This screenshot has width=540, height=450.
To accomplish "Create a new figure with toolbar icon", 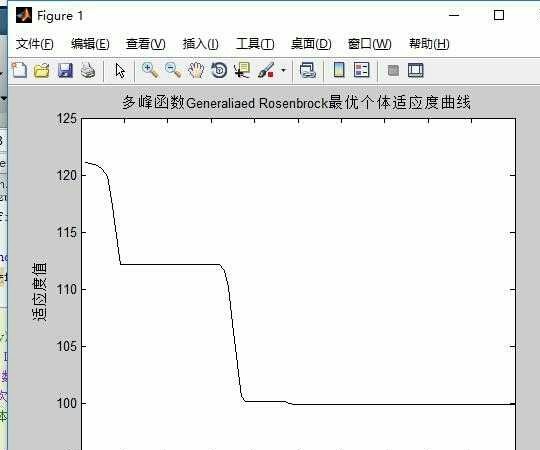I will [19, 70].
